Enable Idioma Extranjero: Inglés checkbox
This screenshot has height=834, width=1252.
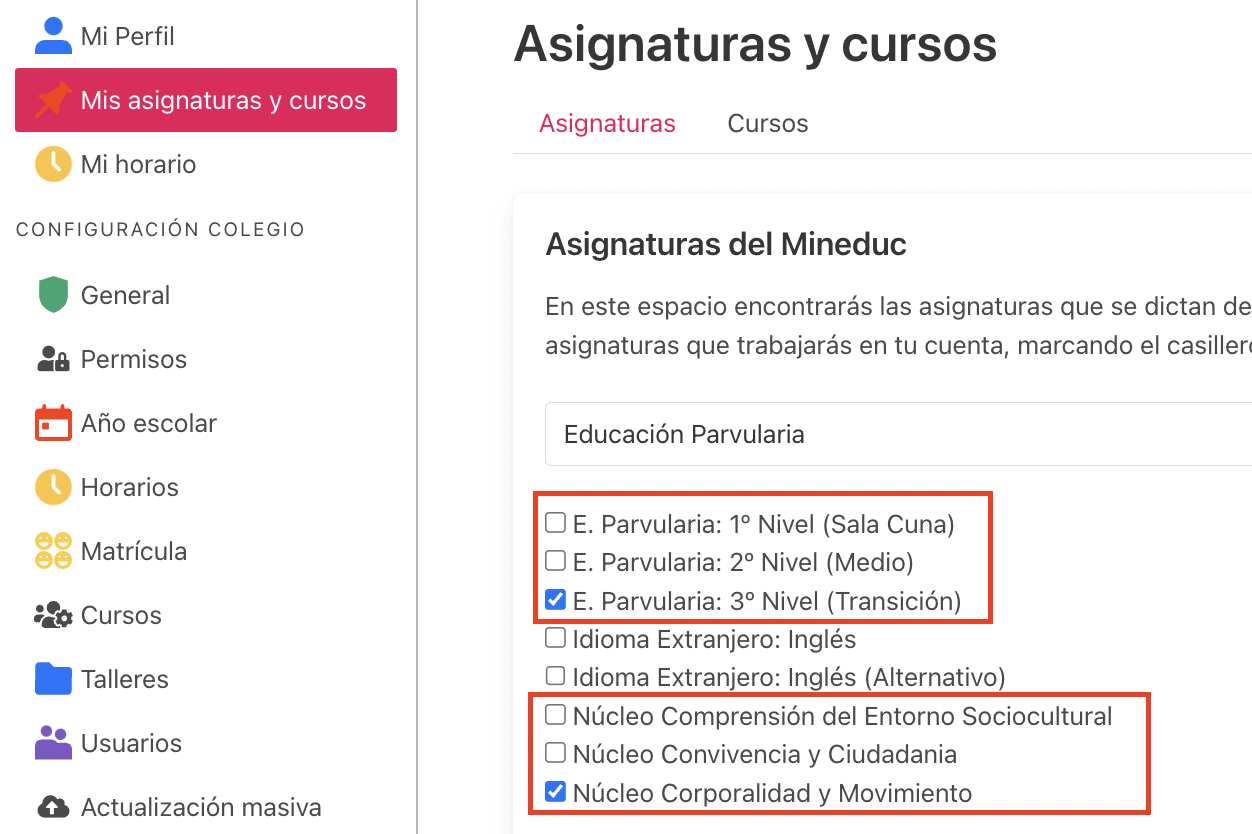point(555,637)
